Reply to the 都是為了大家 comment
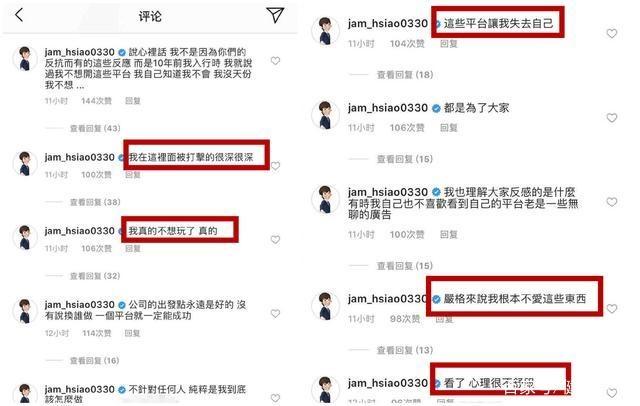 449,128
